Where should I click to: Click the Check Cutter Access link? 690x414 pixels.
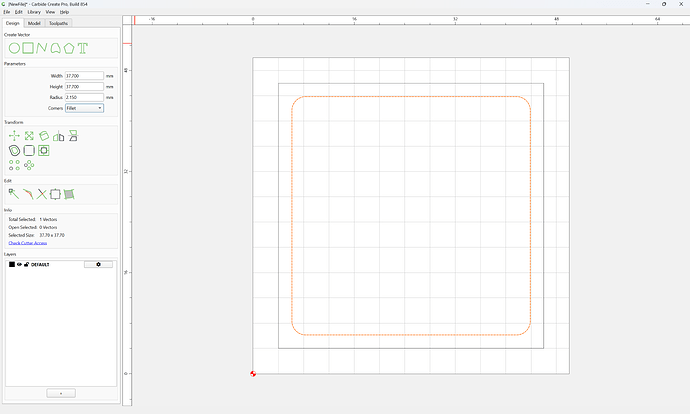(x=28, y=243)
